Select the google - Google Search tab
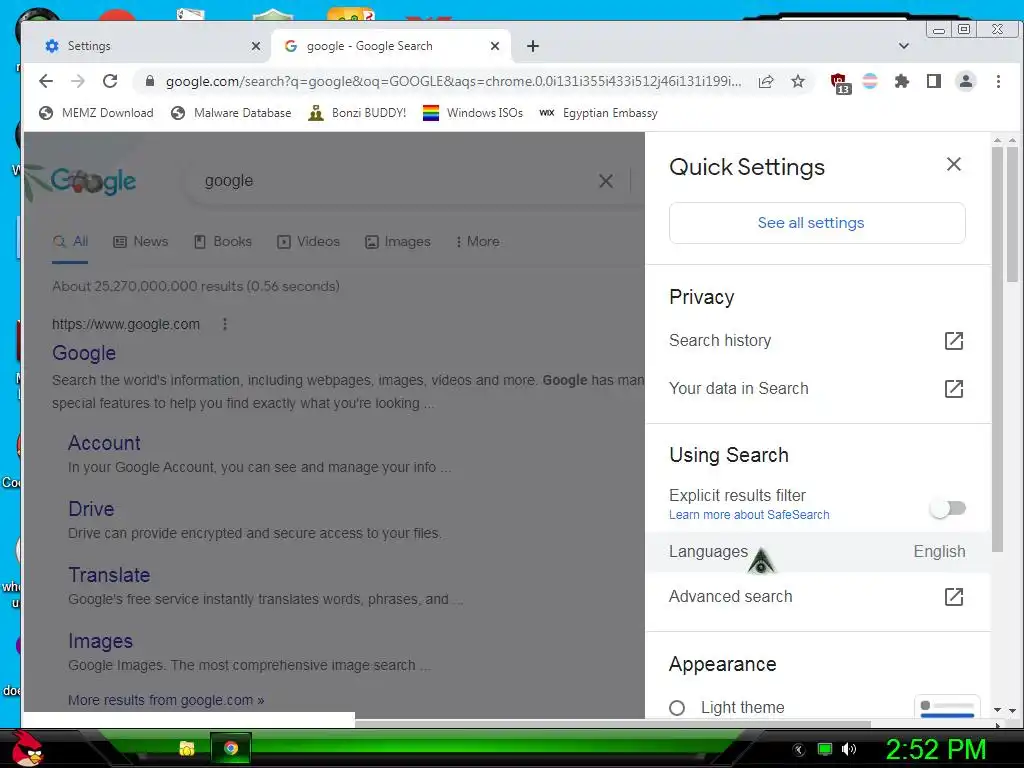Image resolution: width=1024 pixels, height=768 pixels. click(389, 46)
